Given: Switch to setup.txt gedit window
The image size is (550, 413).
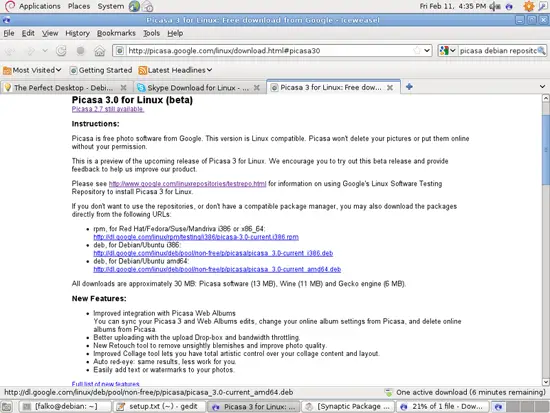Looking at the screenshot, I should tap(159, 406).
